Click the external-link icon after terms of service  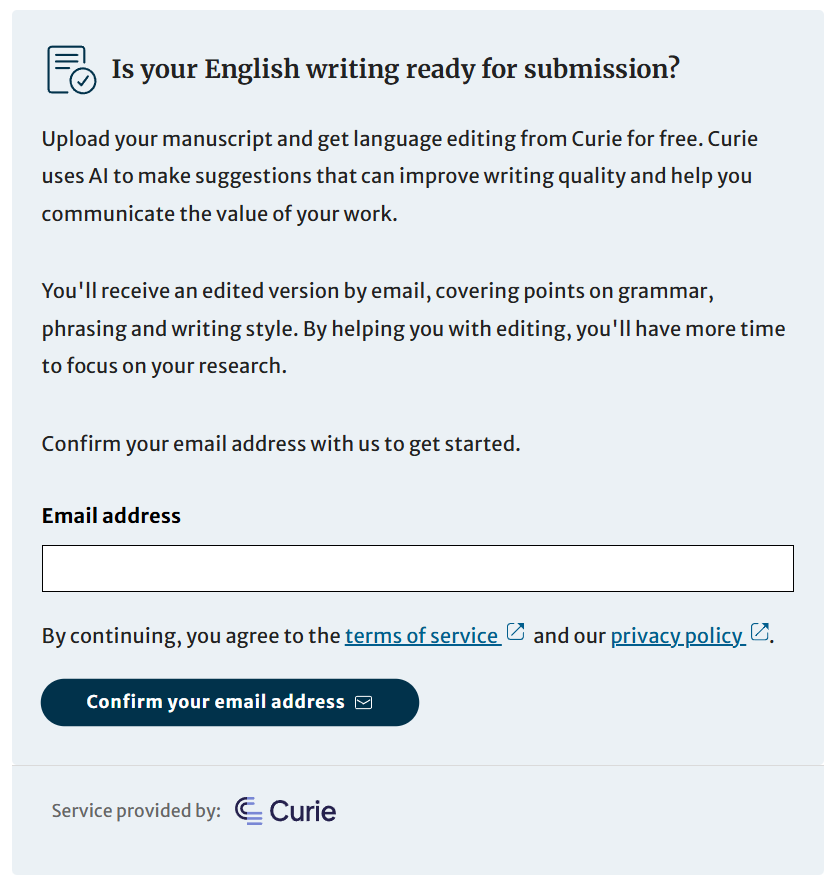click(515, 632)
